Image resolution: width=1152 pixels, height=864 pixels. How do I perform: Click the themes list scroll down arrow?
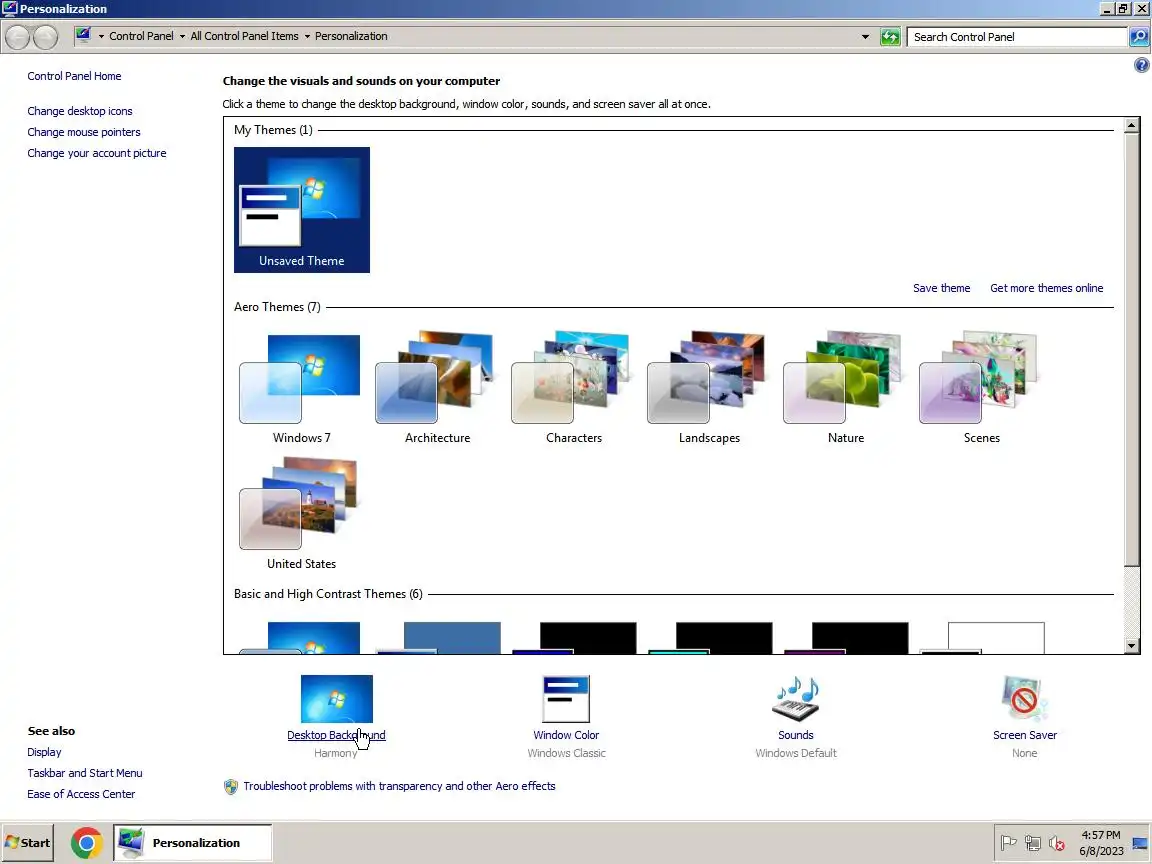1131,646
